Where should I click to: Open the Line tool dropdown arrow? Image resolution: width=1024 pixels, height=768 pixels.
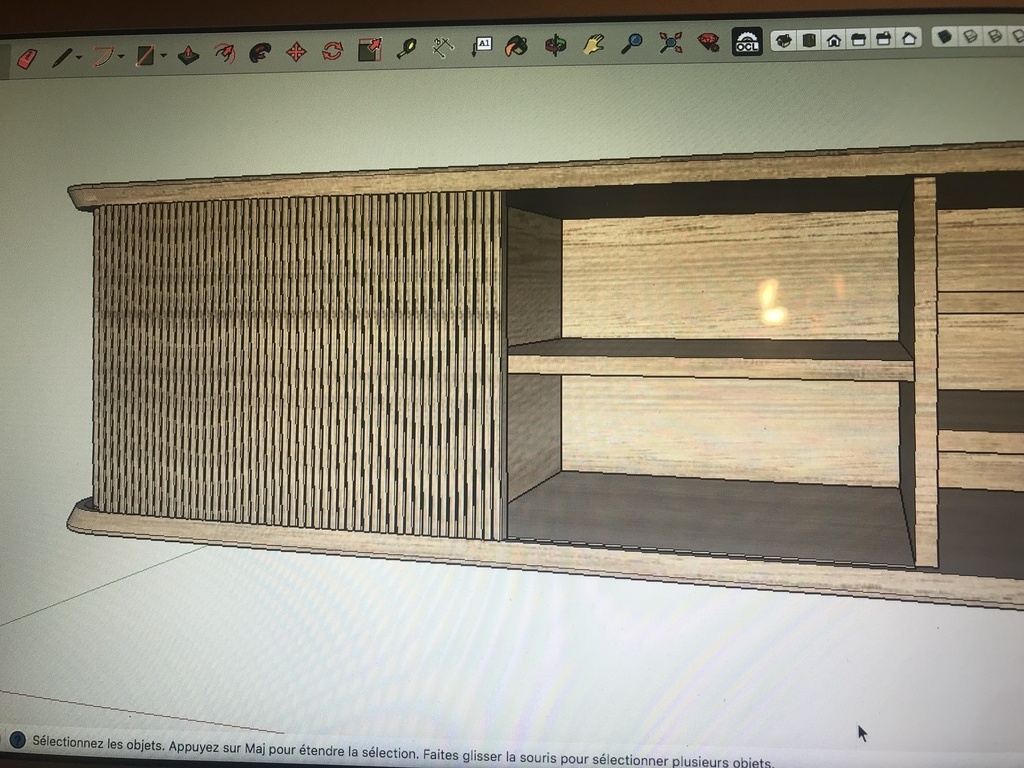tap(79, 58)
